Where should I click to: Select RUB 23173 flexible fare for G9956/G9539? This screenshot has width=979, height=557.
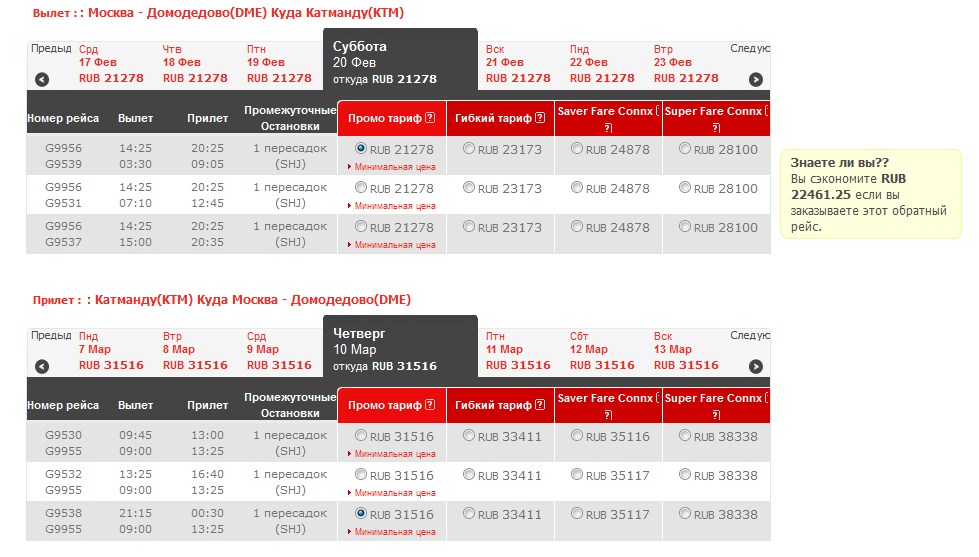coord(470,149)
